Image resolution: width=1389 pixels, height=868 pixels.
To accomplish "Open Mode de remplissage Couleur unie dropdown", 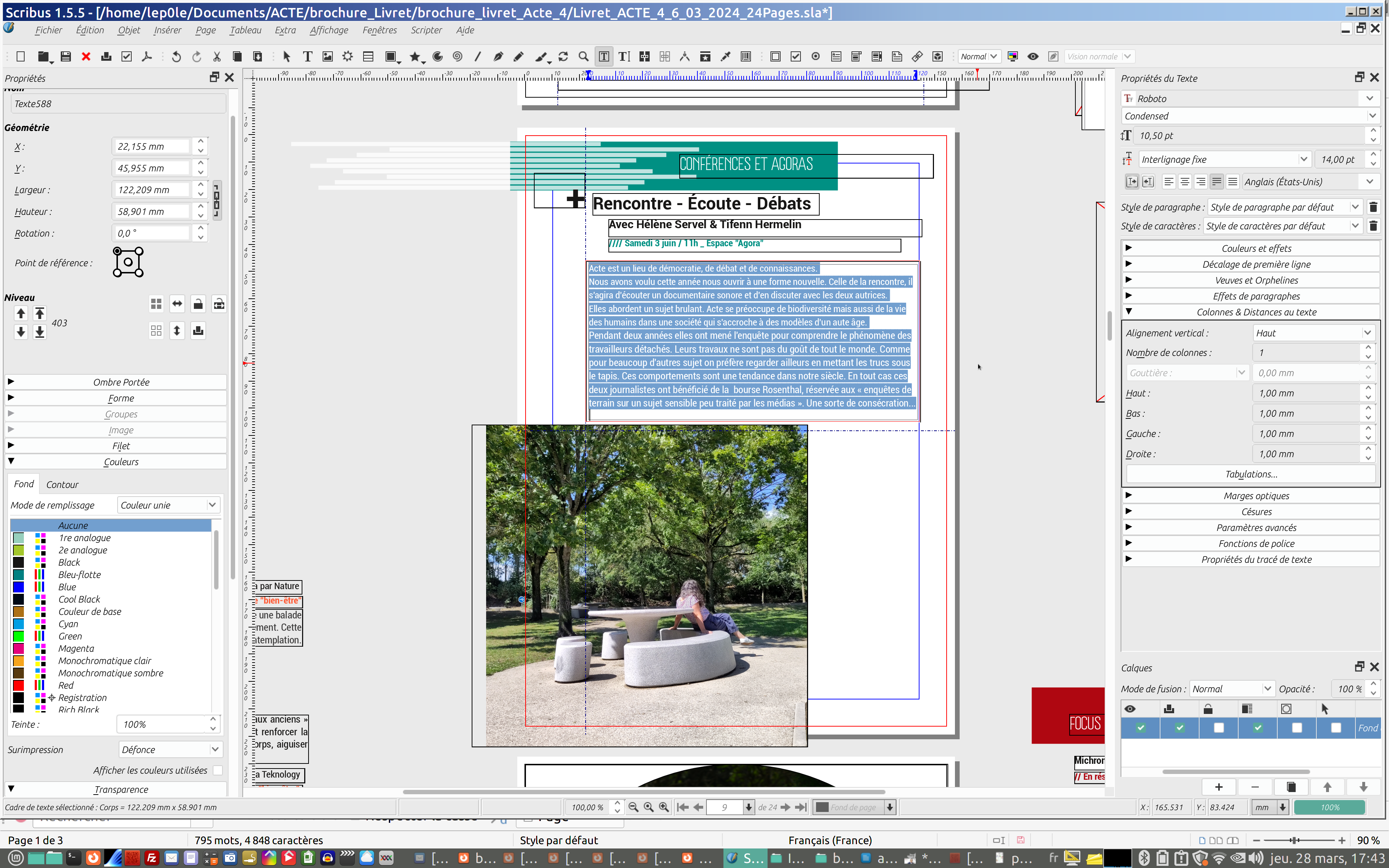I will (x=168, y=505).
